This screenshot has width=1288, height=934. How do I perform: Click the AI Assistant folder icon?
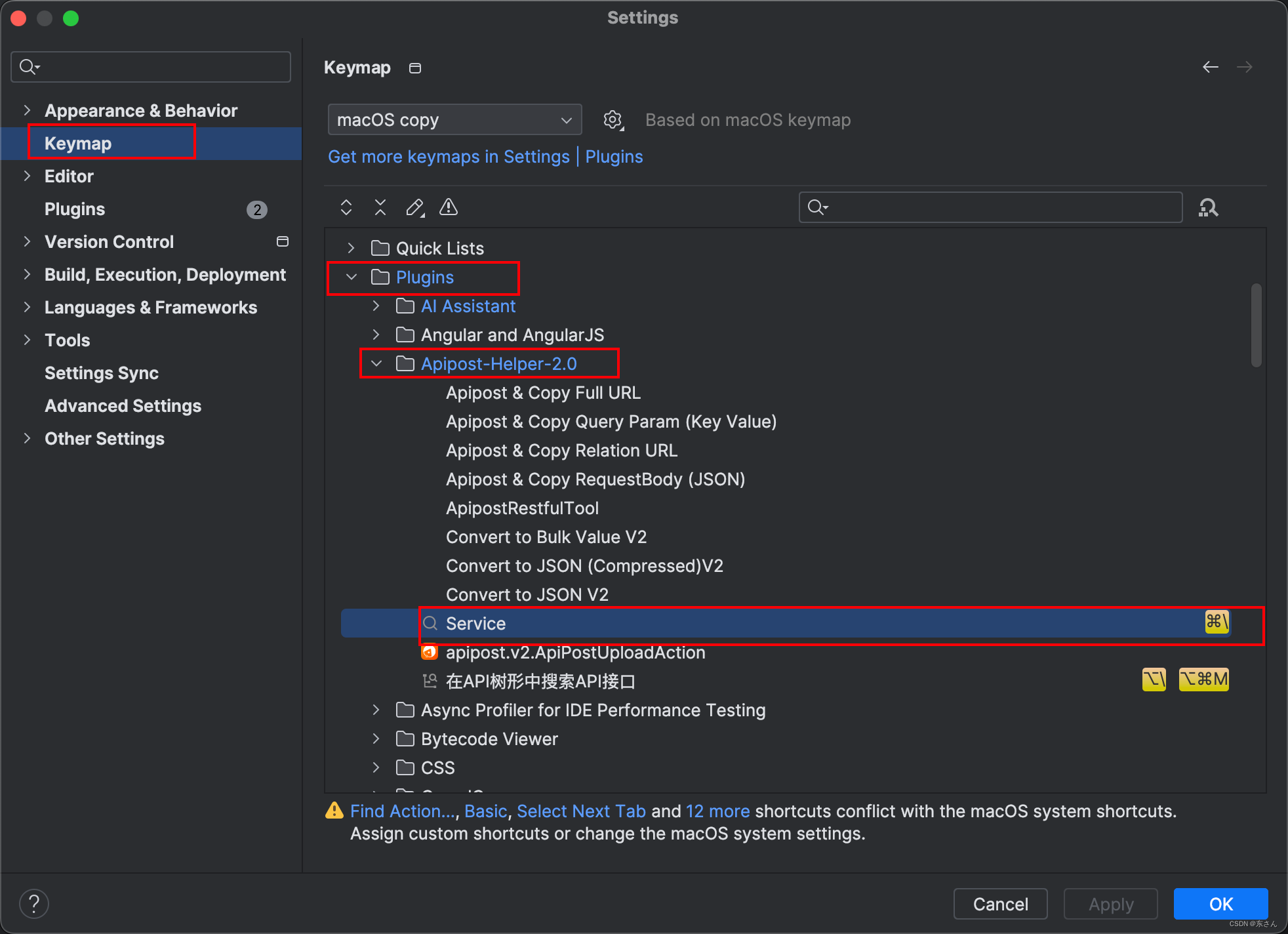[405, 306]
